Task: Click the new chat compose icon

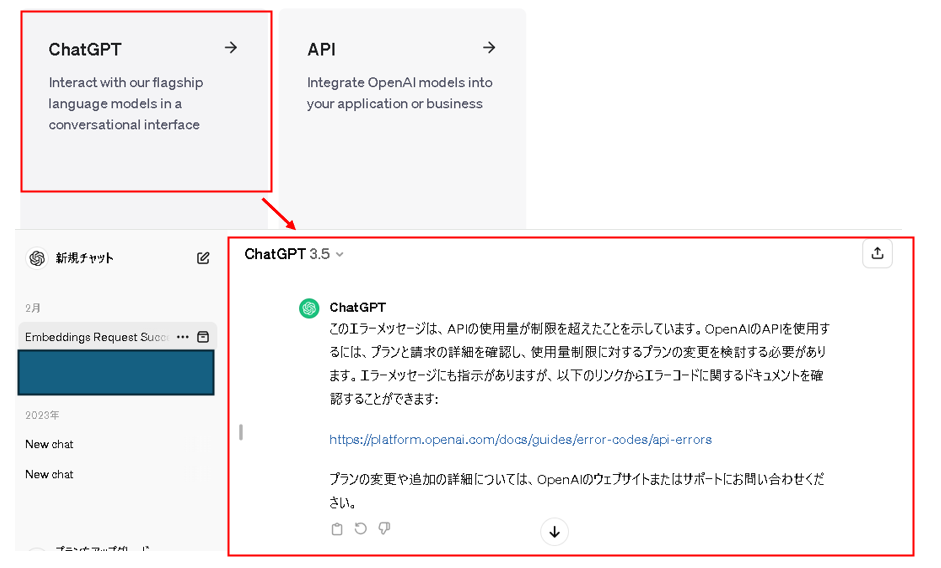Action: click(203, 258)
